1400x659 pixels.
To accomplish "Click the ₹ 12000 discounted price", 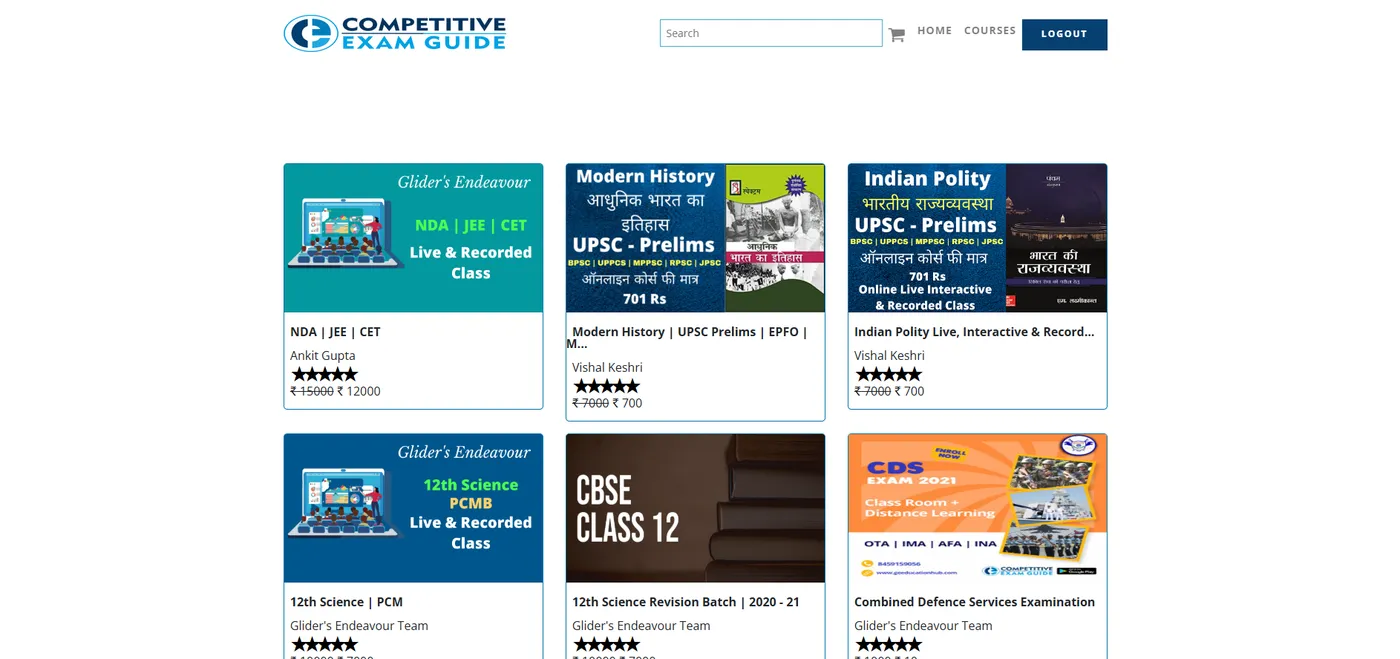I will [359, 391].
